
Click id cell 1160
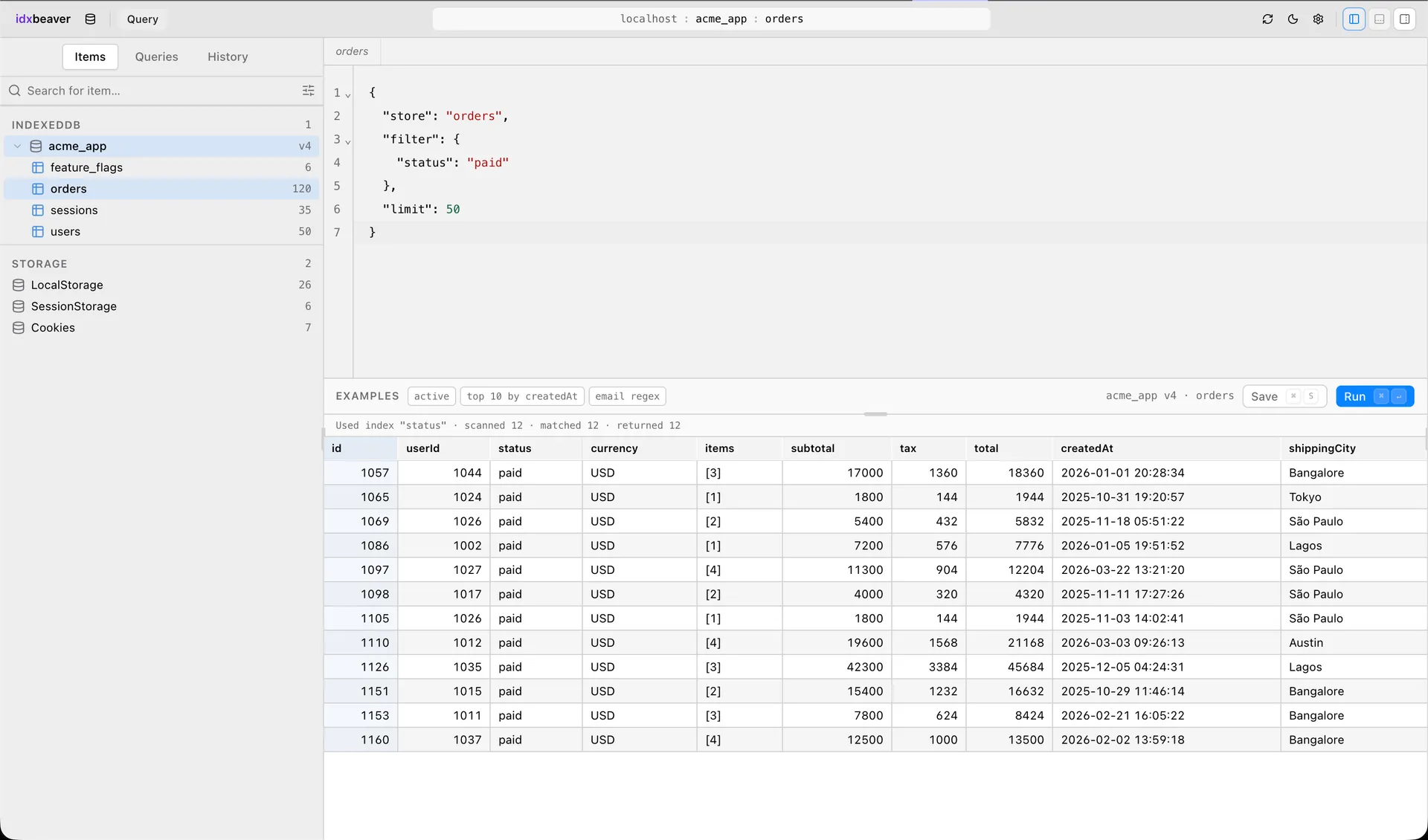point(361,740)
